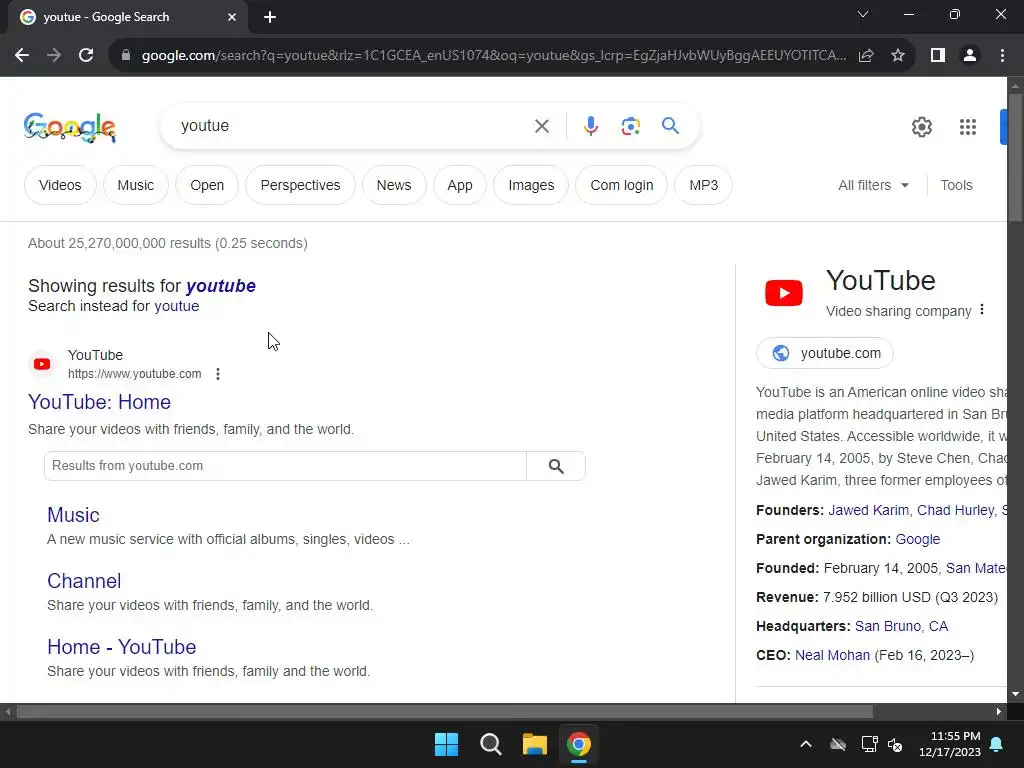Open the search Tools options
This screenshot has height=768, width=1024.
[x=956, y=185]
